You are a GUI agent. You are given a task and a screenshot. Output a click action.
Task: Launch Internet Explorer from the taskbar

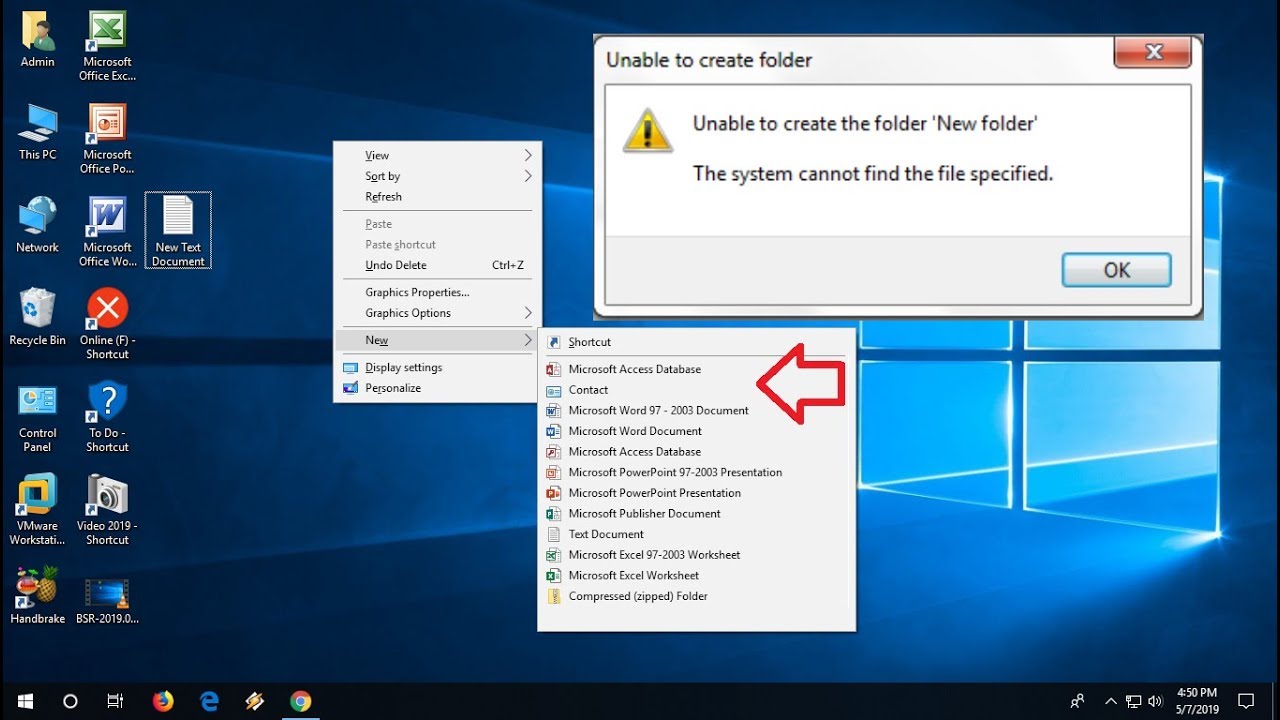pyautogui.click(x=209, y=701)
